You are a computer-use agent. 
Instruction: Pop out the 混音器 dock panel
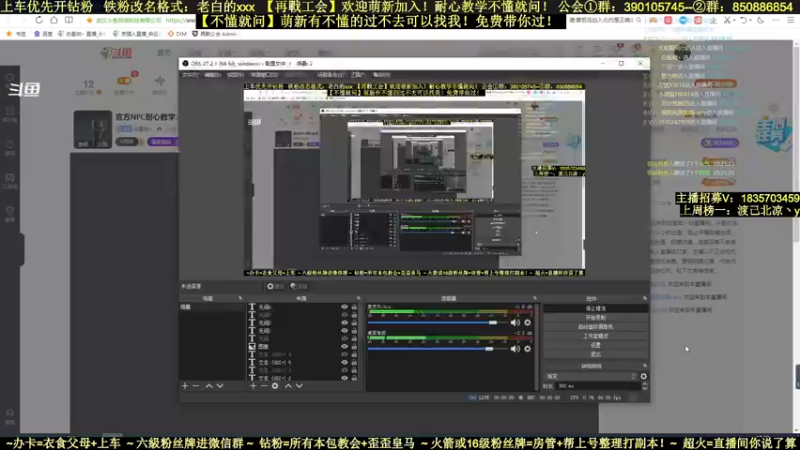click(x=535, y=298)
